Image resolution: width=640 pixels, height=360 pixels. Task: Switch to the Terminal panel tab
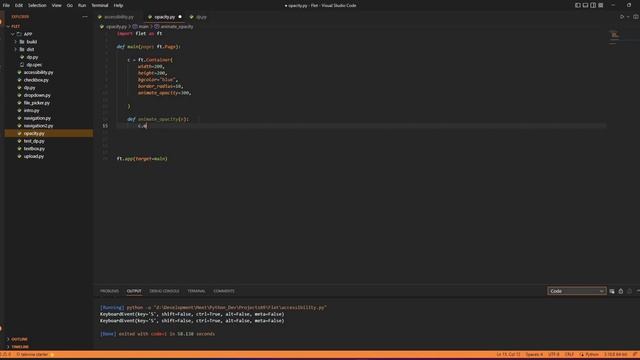196,291
